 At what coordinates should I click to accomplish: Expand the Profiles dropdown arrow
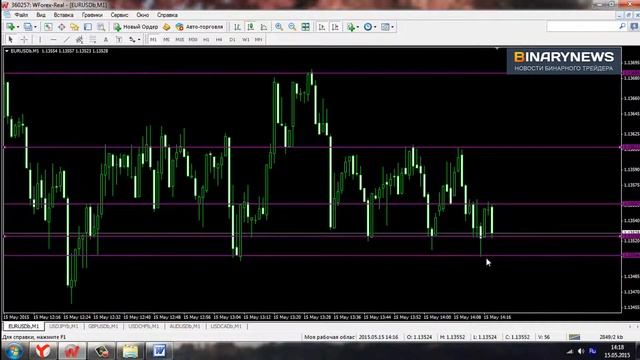(x=35, y=27)
